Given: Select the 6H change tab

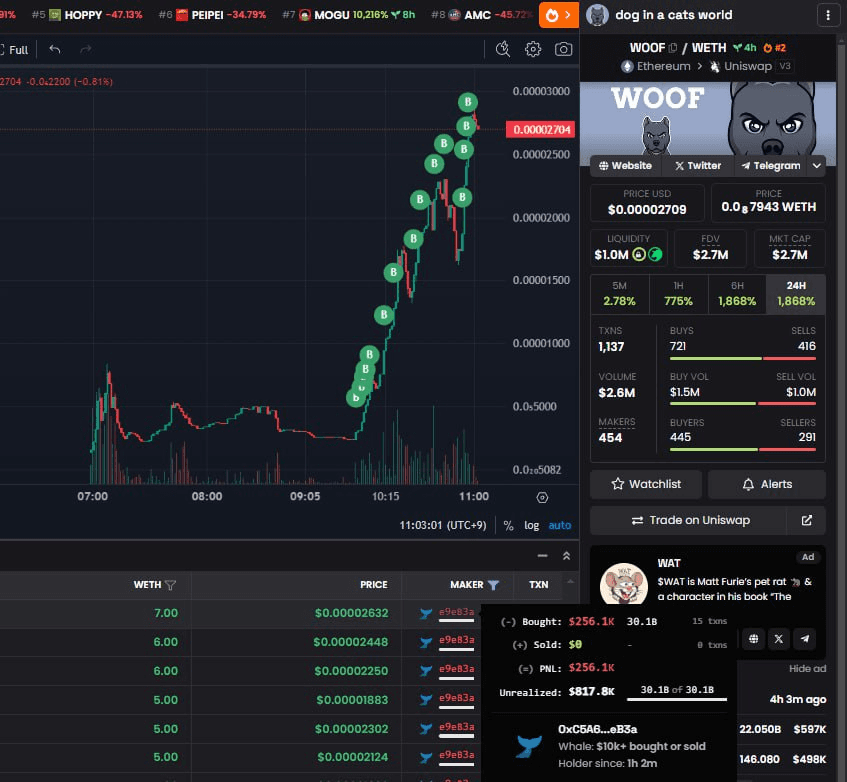Looking at the screenshot, I should [737, 294].
